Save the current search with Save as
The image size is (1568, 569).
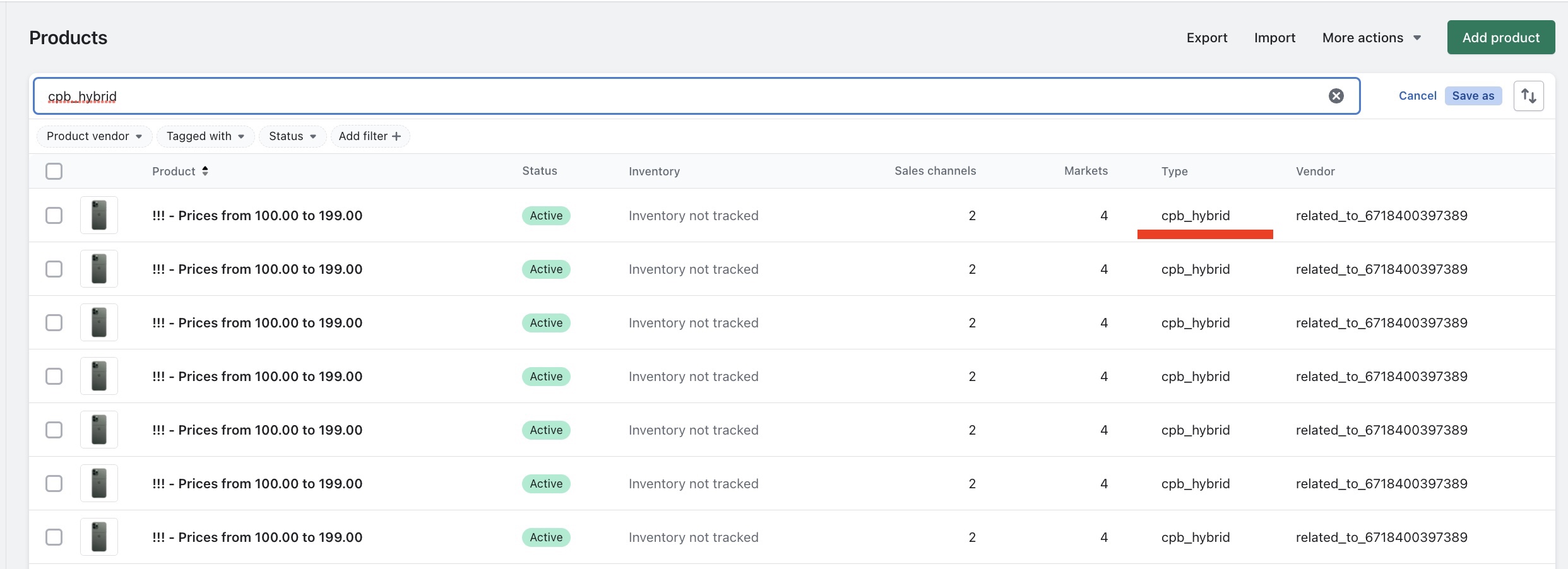(1473, 95)
